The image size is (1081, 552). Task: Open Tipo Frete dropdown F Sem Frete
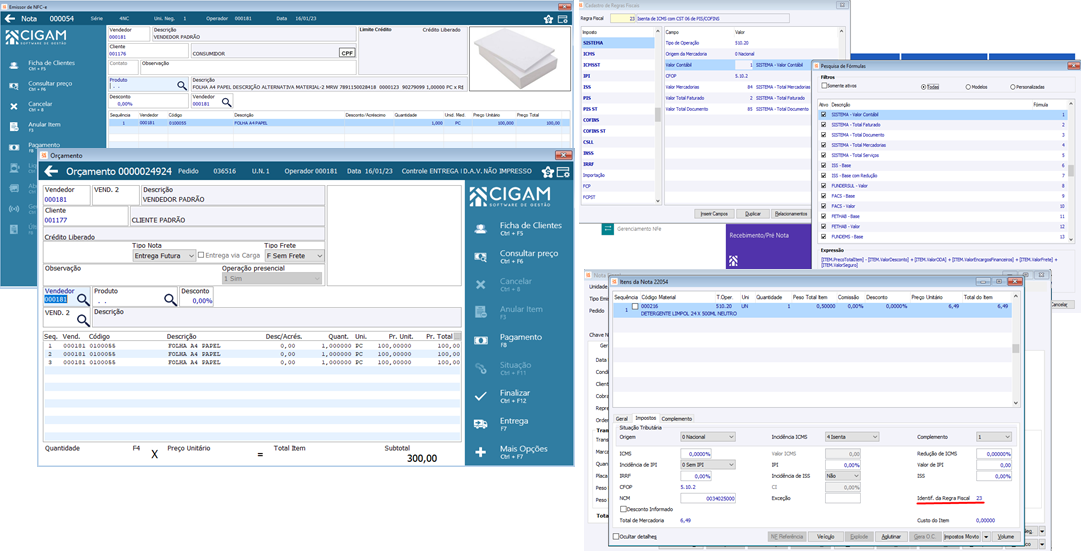[x=294, y=256]
